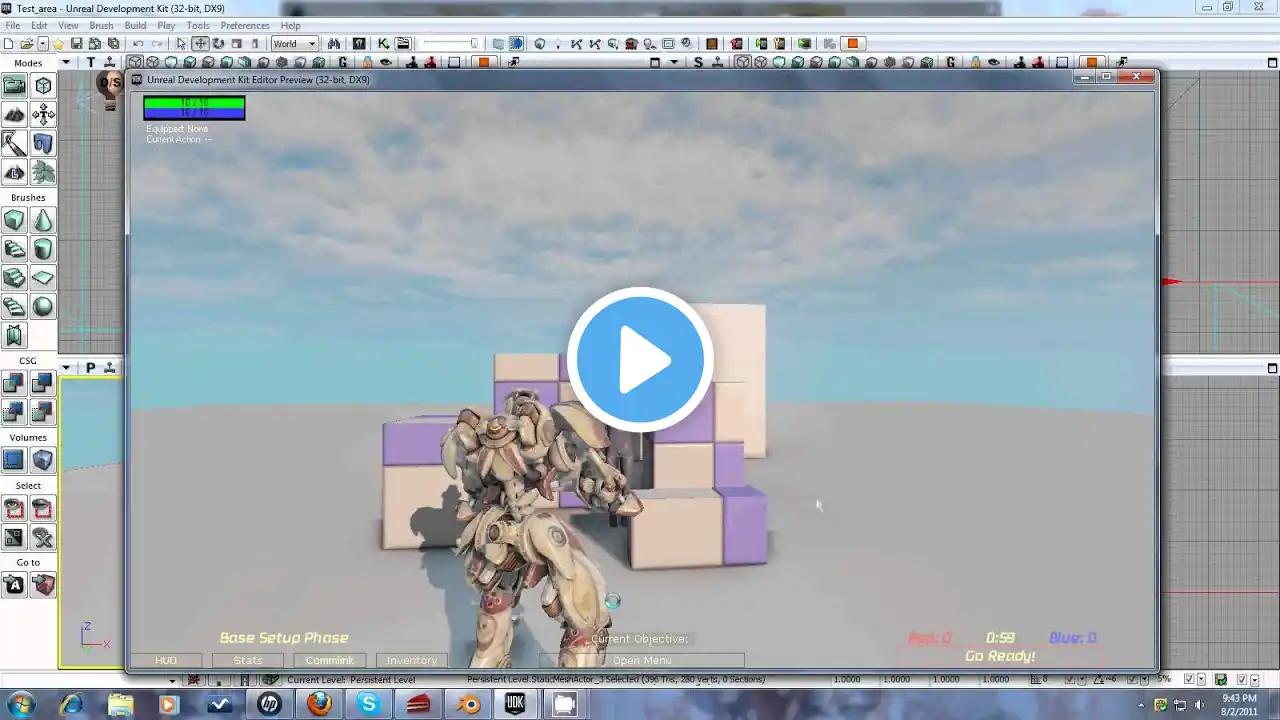Open the File menu
This screenshot has height=720, width=1280.
coord(13,25)
